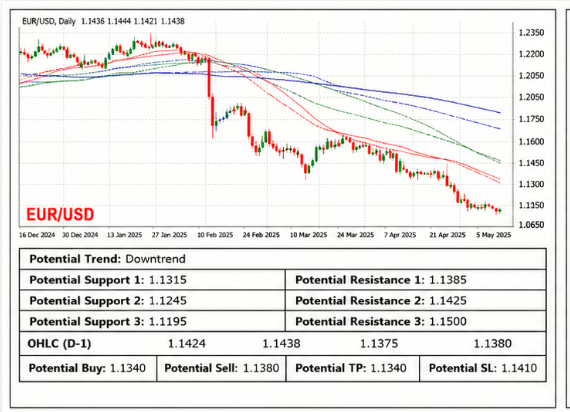Select the "Potential Buy: 1.1340" cell

[x=88, y=368]
